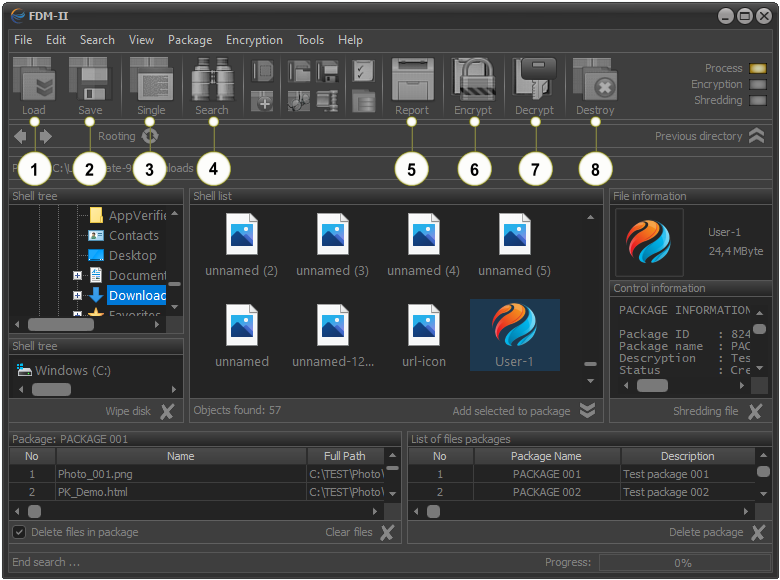Click the Process indicator swatch
Image resolution: width=780 pixels, height=580 pixels.
point(758,69)
